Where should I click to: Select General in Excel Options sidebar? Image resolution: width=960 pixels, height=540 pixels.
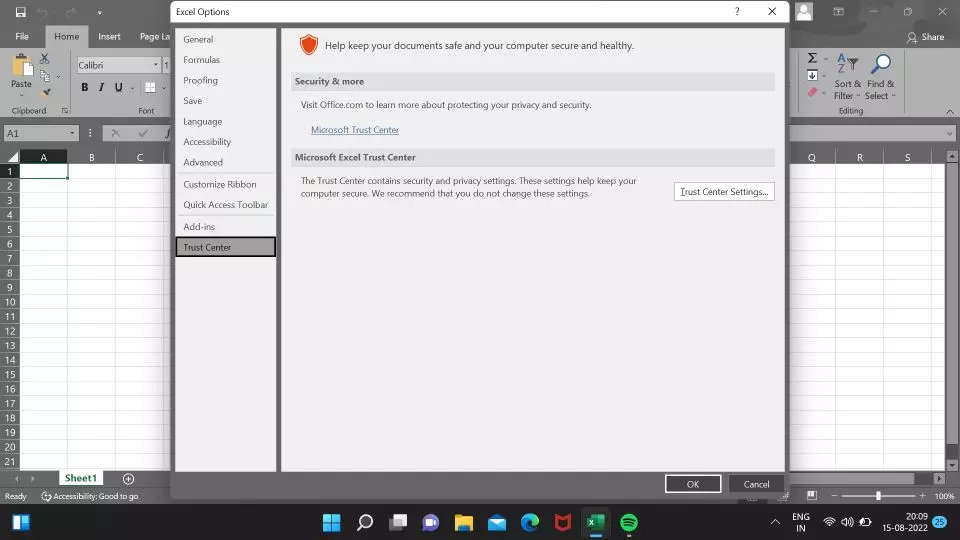(x=225, y=39)
